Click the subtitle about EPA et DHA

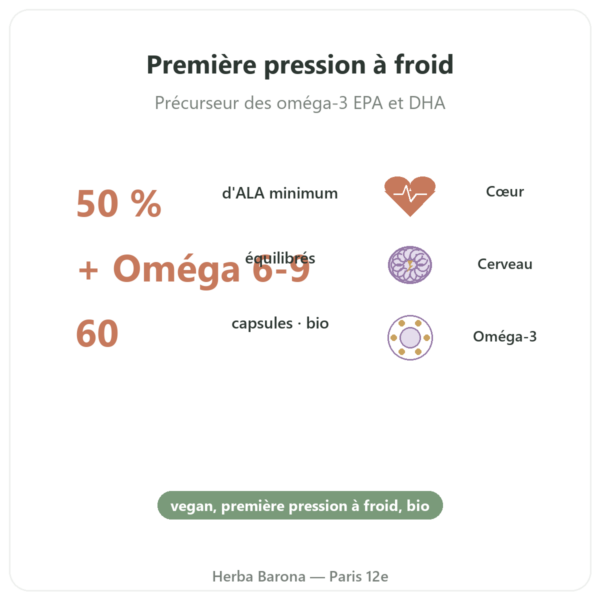pos(300,103)
